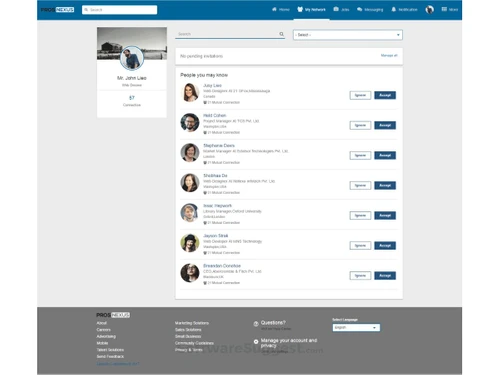The image size is (500, 375).
Task: Click the magnifier icon in connections search
Action: click(282, 34)
